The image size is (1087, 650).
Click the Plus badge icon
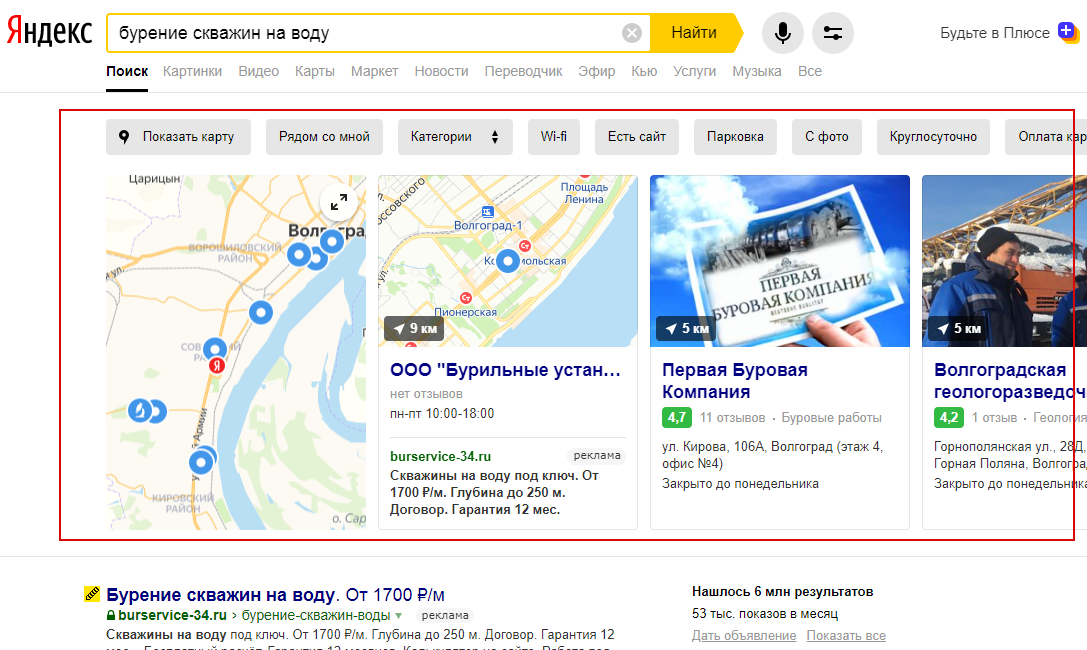point(1068,32)
